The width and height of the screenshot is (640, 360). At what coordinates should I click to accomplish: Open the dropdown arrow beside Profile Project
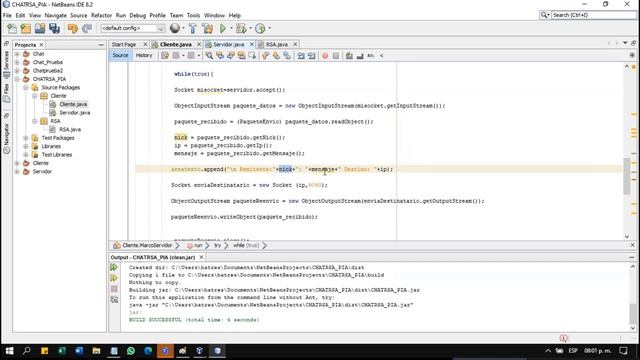click(x=269, y=28)
